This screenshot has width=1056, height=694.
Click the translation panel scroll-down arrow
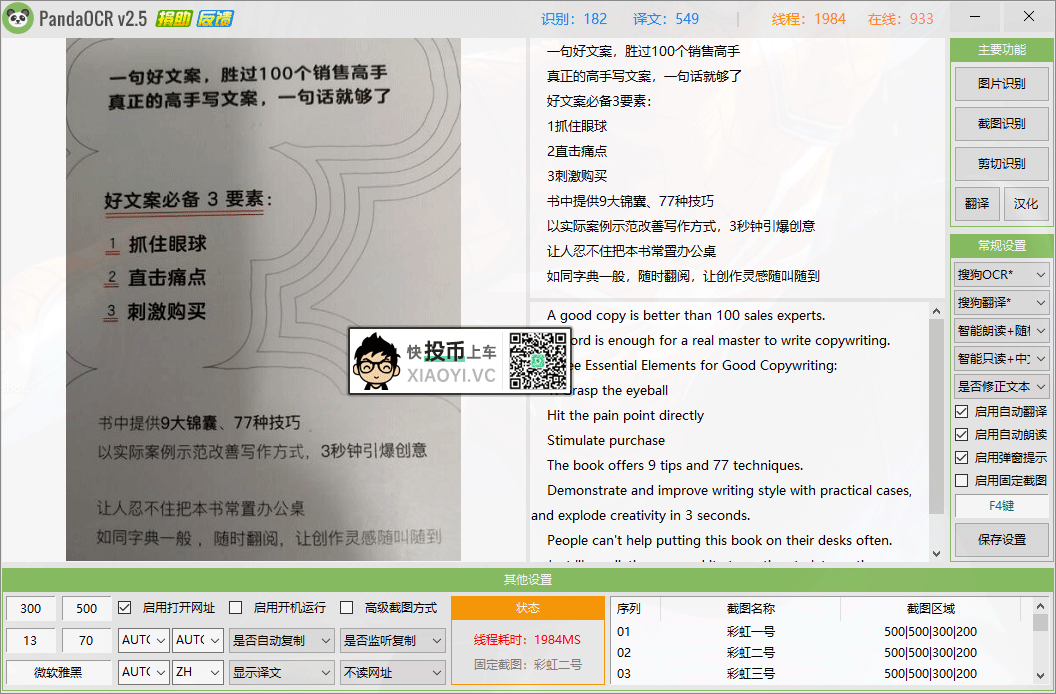pos(936,553)
